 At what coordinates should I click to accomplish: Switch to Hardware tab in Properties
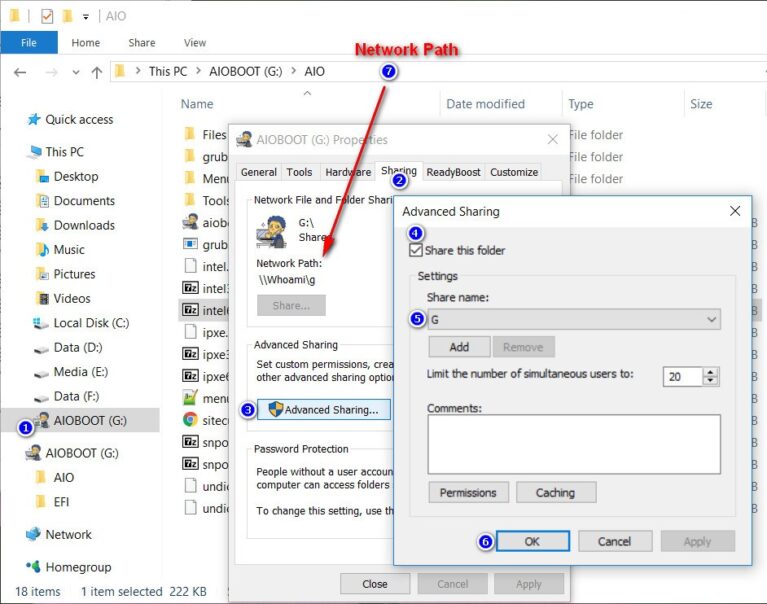348,172
